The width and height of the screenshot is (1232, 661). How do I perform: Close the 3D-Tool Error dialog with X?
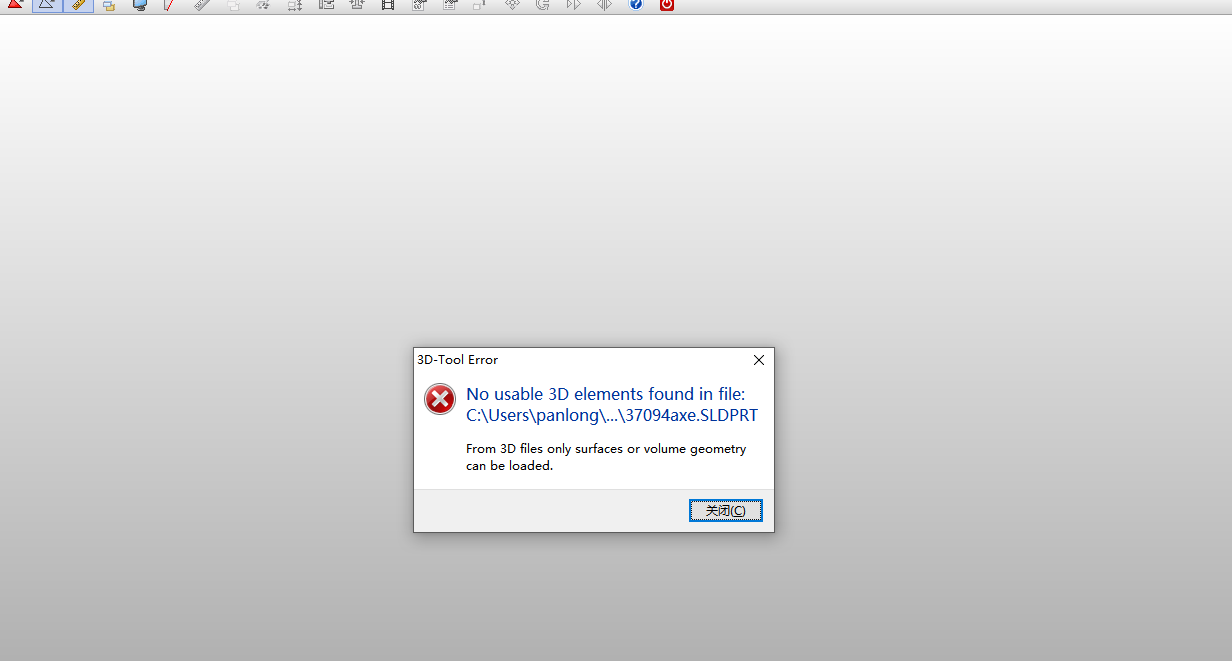758,360
